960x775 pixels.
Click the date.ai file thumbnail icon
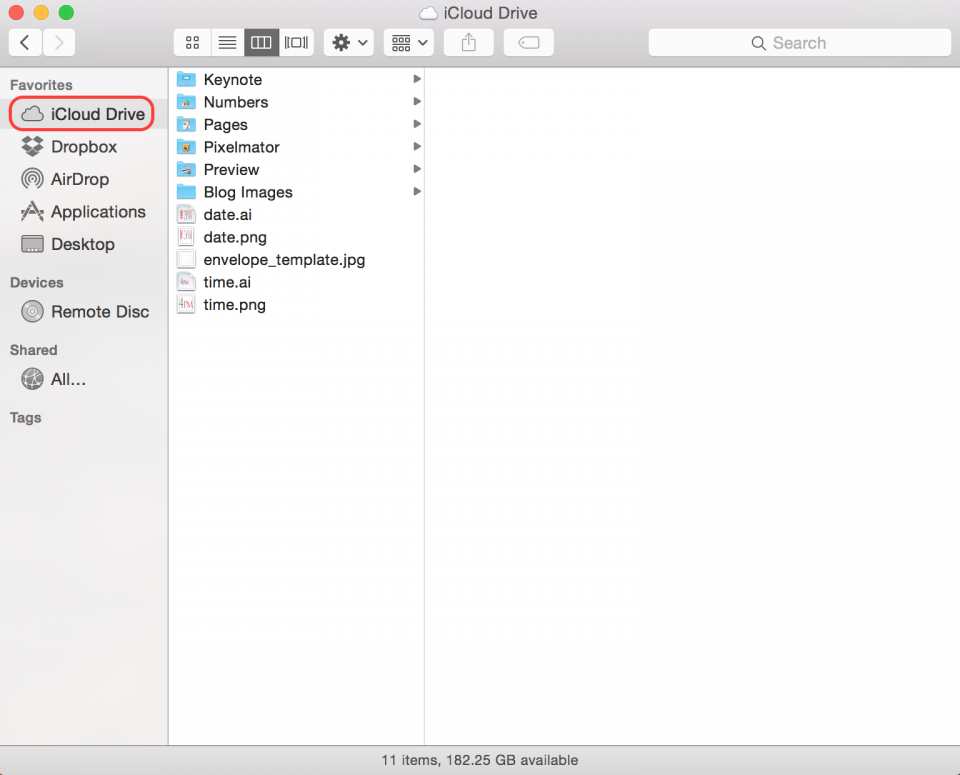pos(186,214)
